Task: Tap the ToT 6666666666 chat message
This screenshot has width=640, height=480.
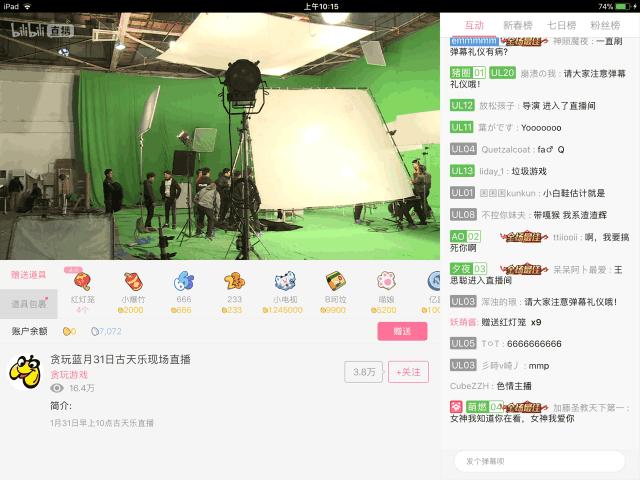Action: pos(506,344)
